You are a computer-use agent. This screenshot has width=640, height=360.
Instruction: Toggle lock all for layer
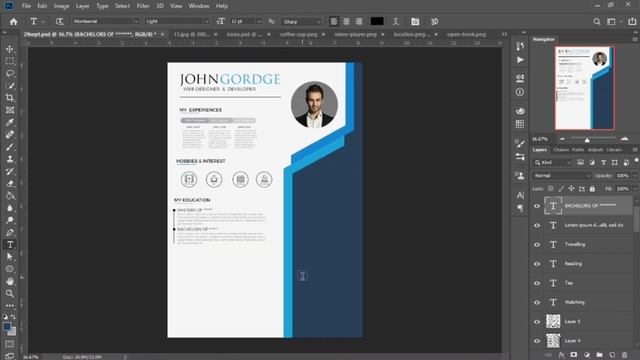pyautogui.click(x=592, y=189)
